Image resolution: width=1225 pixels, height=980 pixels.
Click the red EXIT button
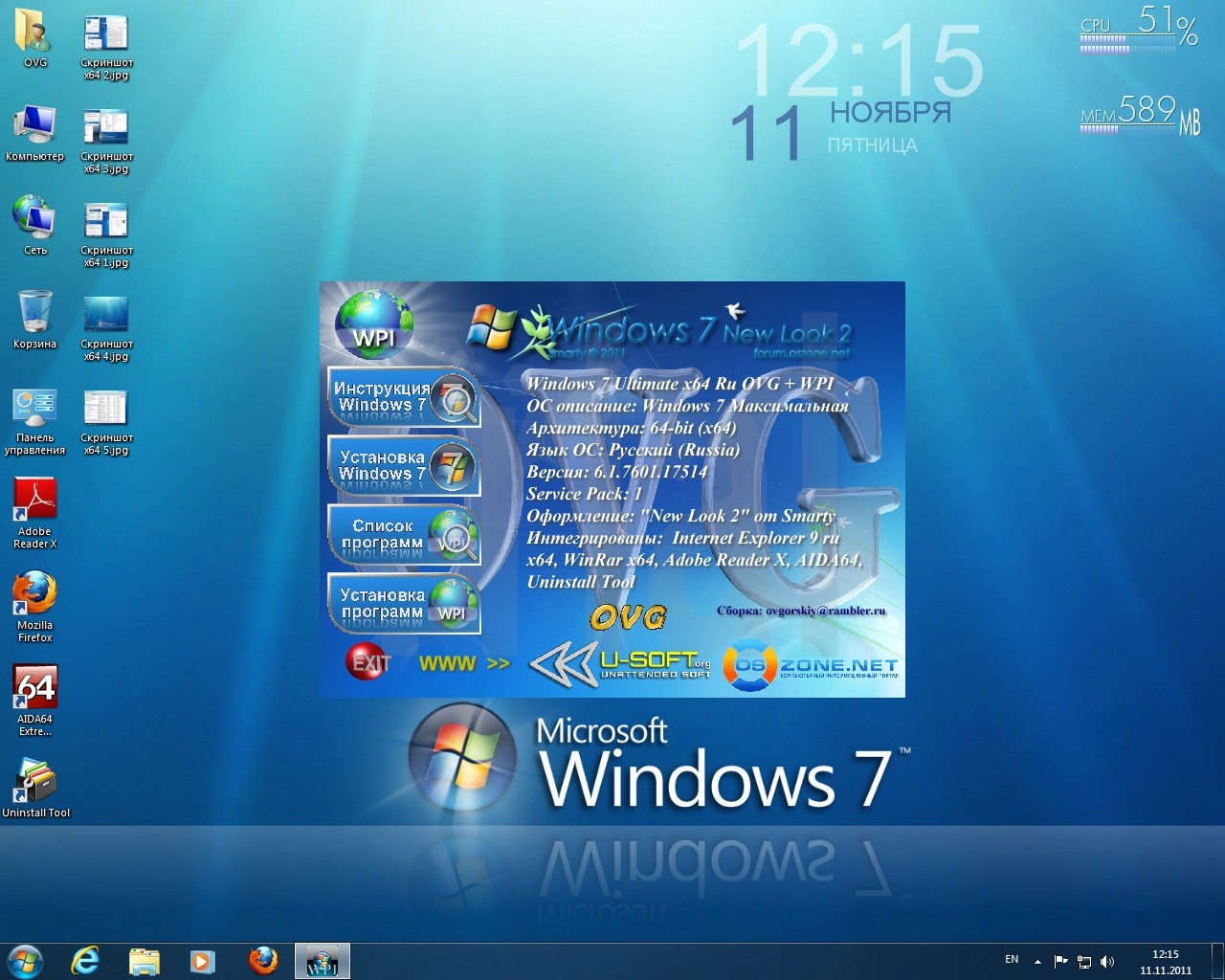368,662
